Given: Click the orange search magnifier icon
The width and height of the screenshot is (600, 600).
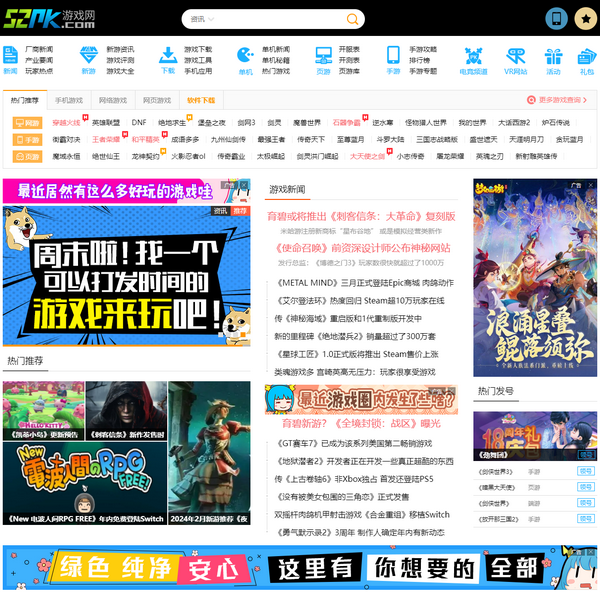Looking at the screenshot, I should click(x=353, y=19).
